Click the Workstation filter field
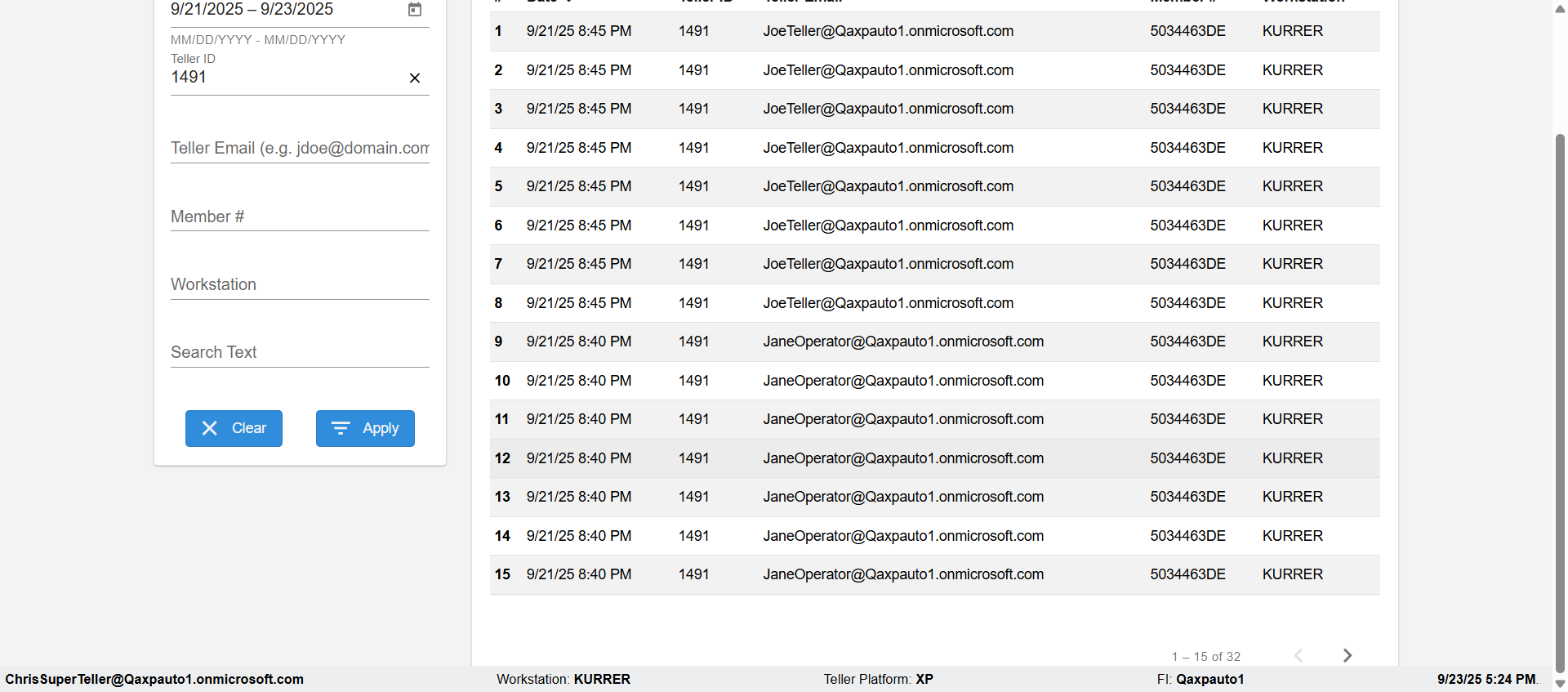The height and width of the screenshot is (692, 1568). coord(299,284)
